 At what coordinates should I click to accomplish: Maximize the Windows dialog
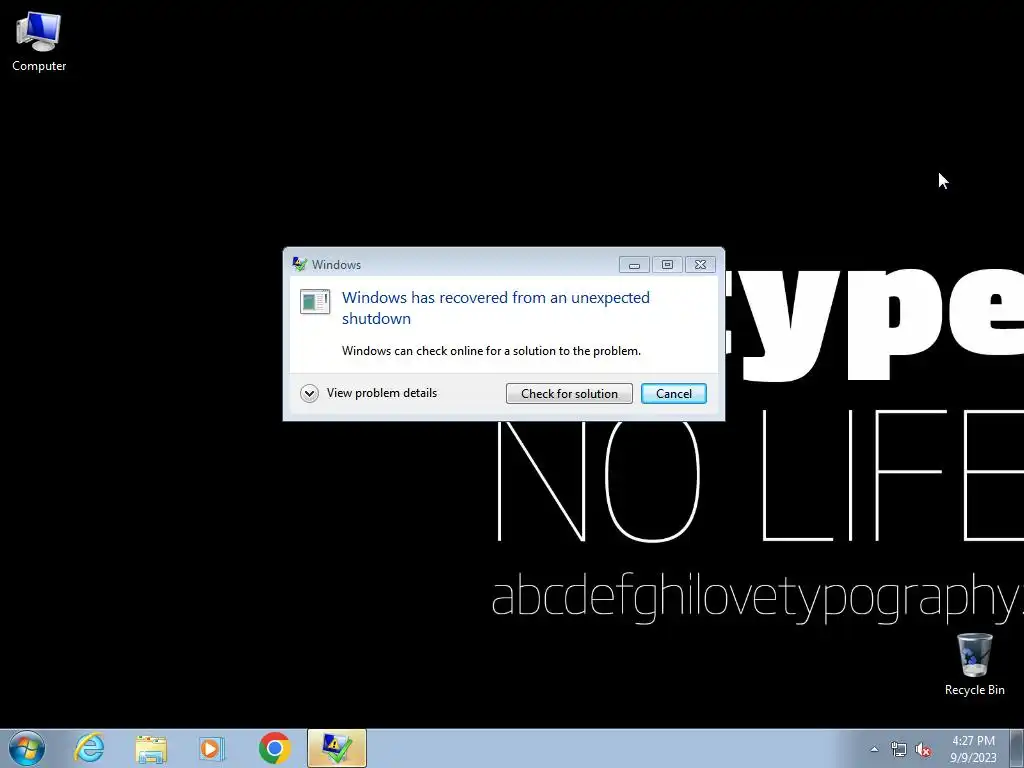(x=667, y=264)
